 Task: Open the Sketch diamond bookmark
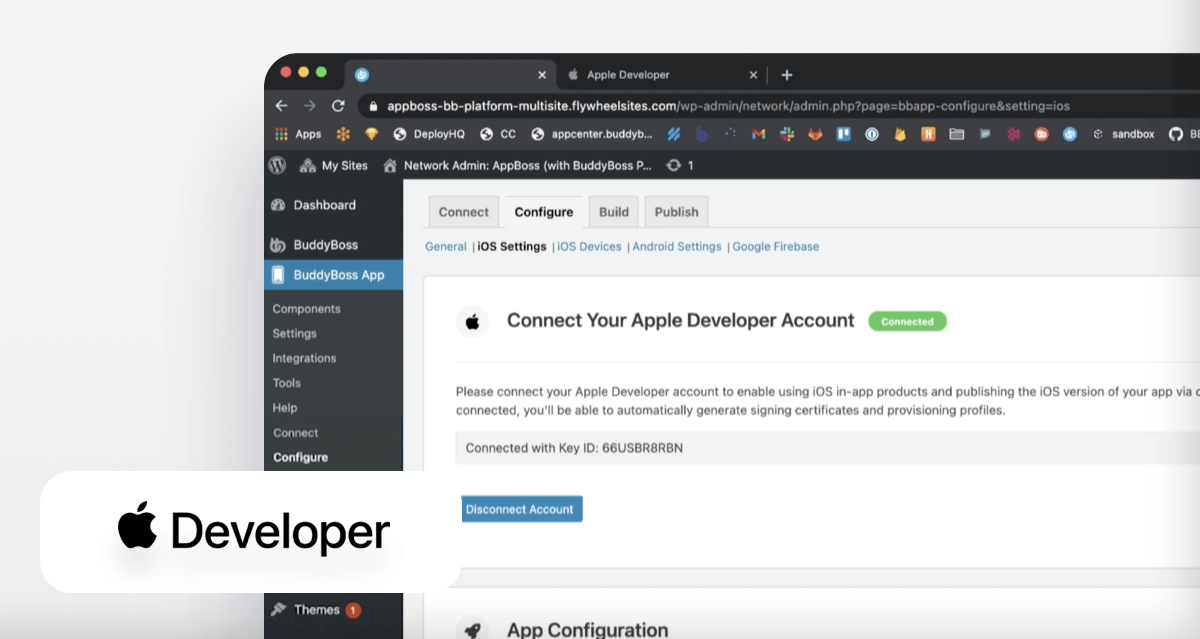coord(371,134)
